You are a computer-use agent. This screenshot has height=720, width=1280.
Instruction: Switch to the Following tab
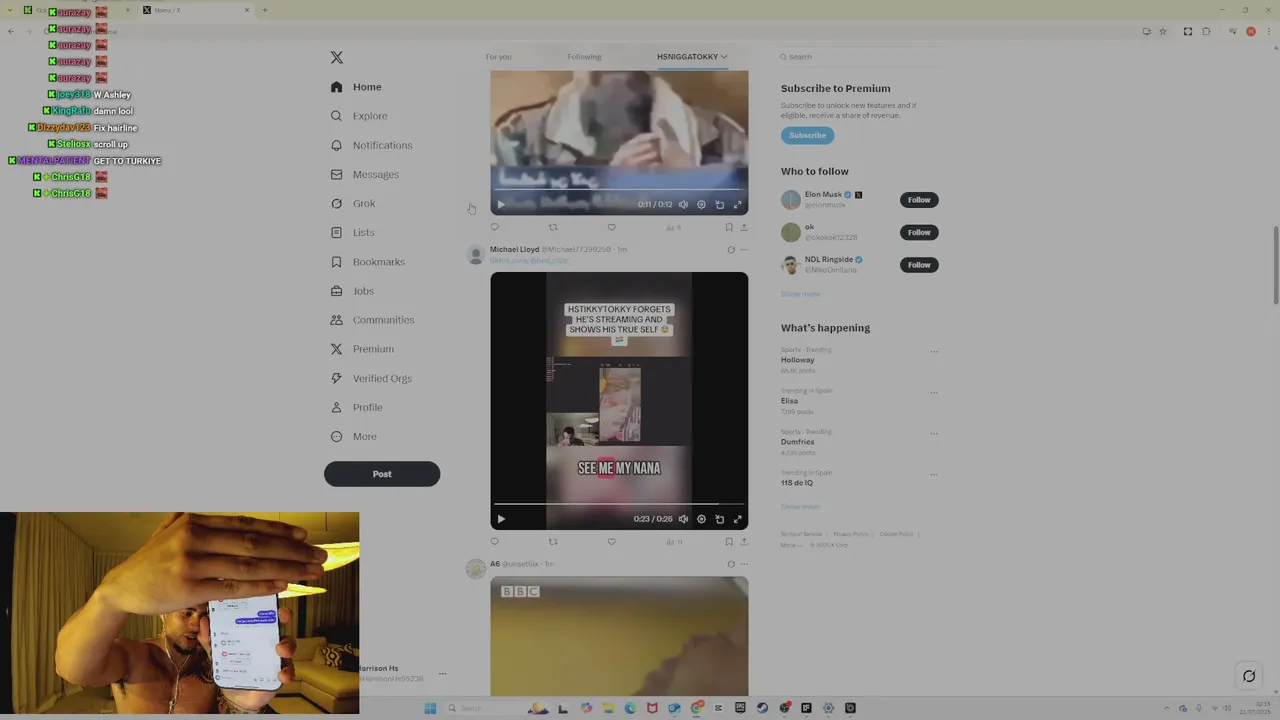(x=584, y=57)
